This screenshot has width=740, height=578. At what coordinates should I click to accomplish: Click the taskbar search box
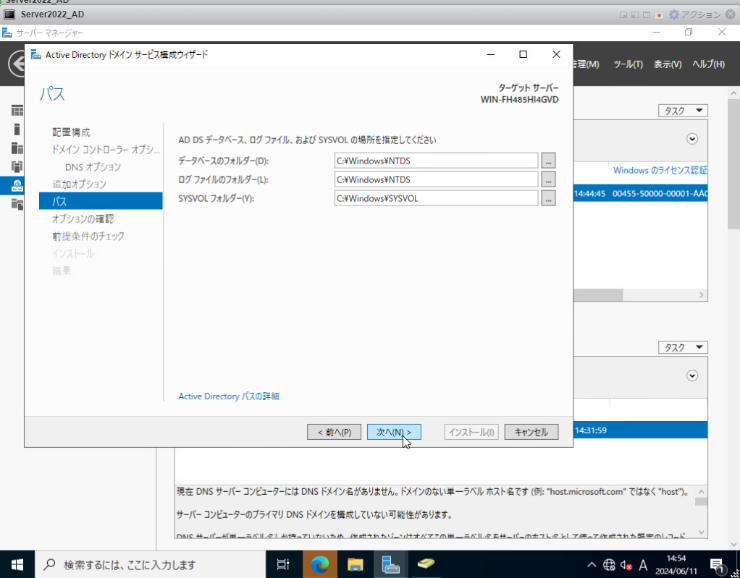click(x=150, y=564)
